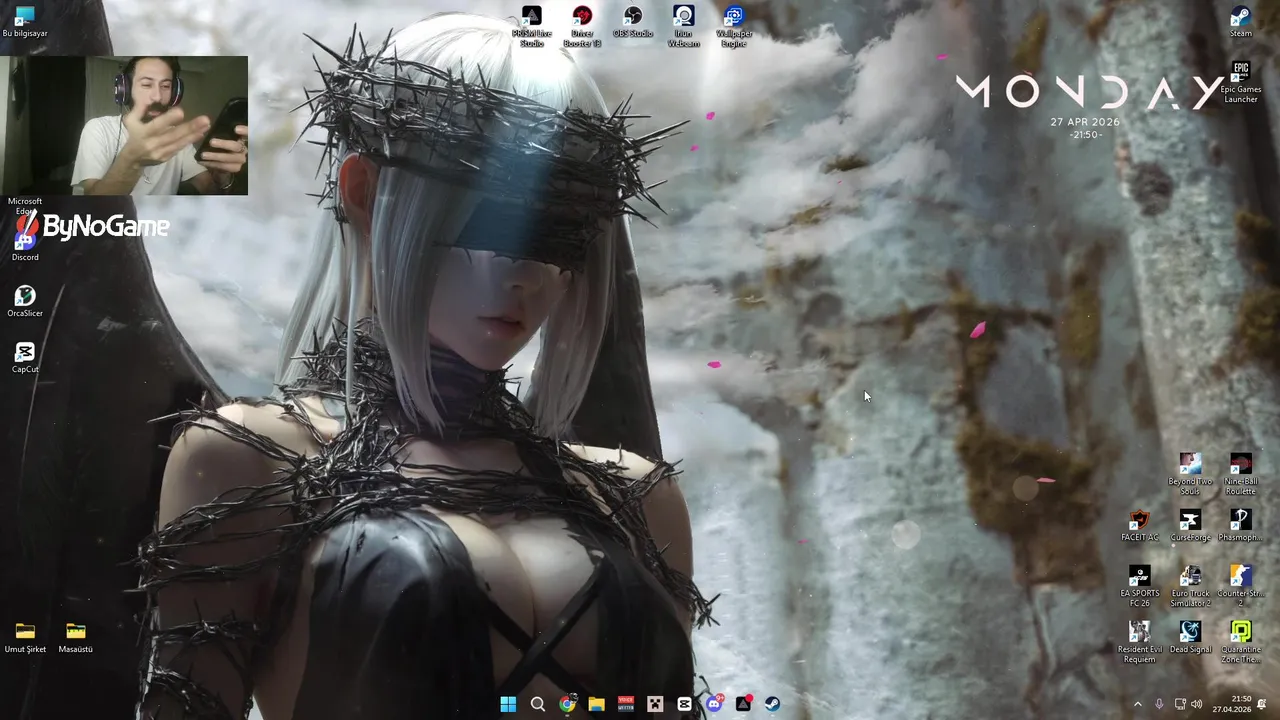Open the Steam desktop shortcut
The width and height of the screenshot is (1280, 720).
1241,22
